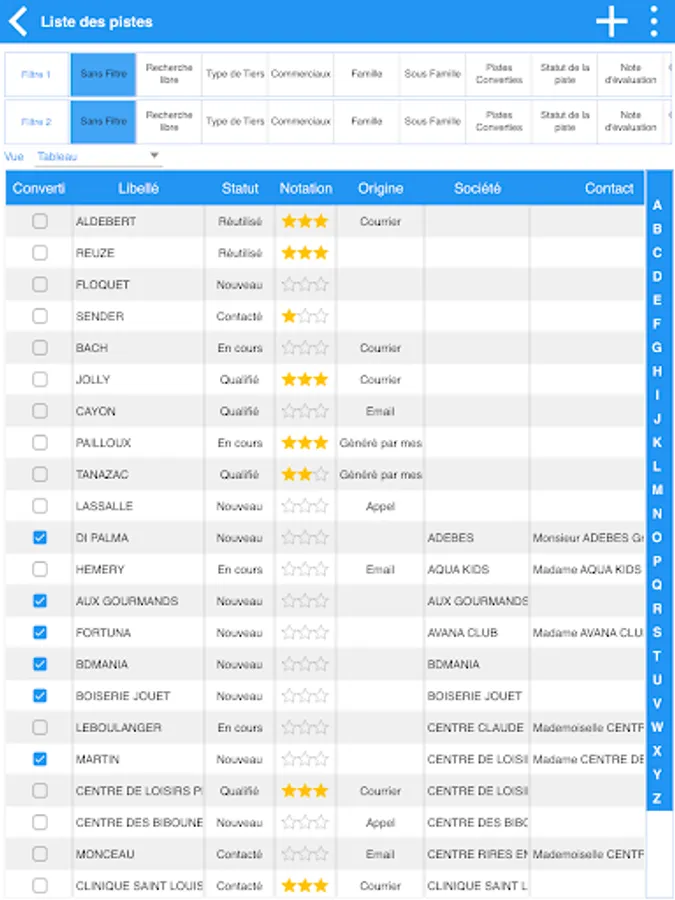Click SENDER one-star rating
This screenshot has height=900, width=675.
point(305,316)
